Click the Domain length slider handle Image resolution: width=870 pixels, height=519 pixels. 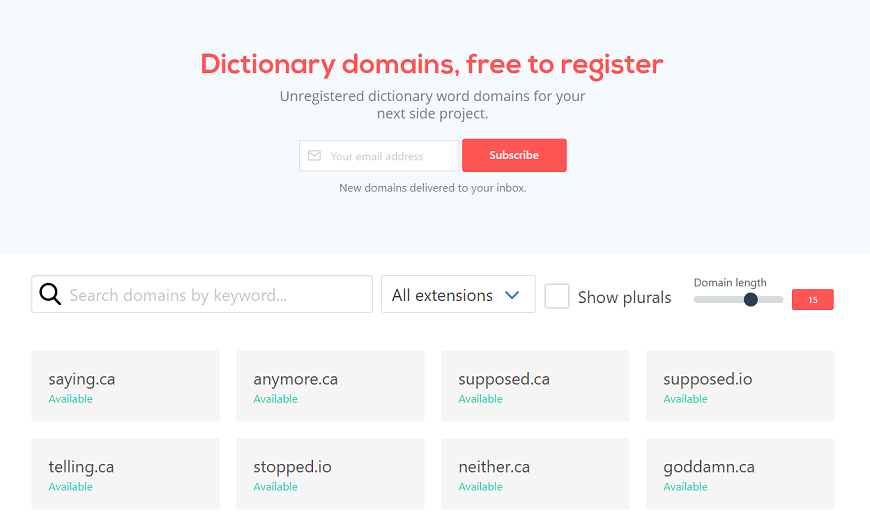(751, 300)
